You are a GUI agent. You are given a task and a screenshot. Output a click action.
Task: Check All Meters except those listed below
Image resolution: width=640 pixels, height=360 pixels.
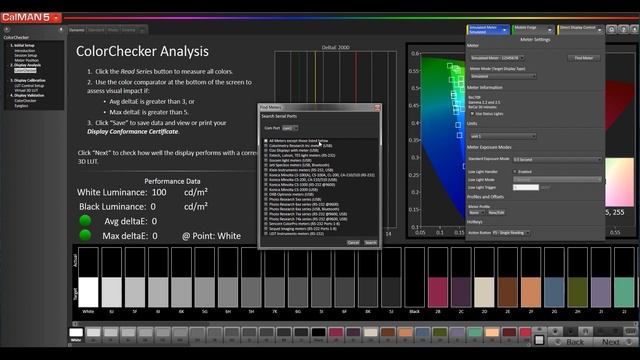[x=266, y=141]
